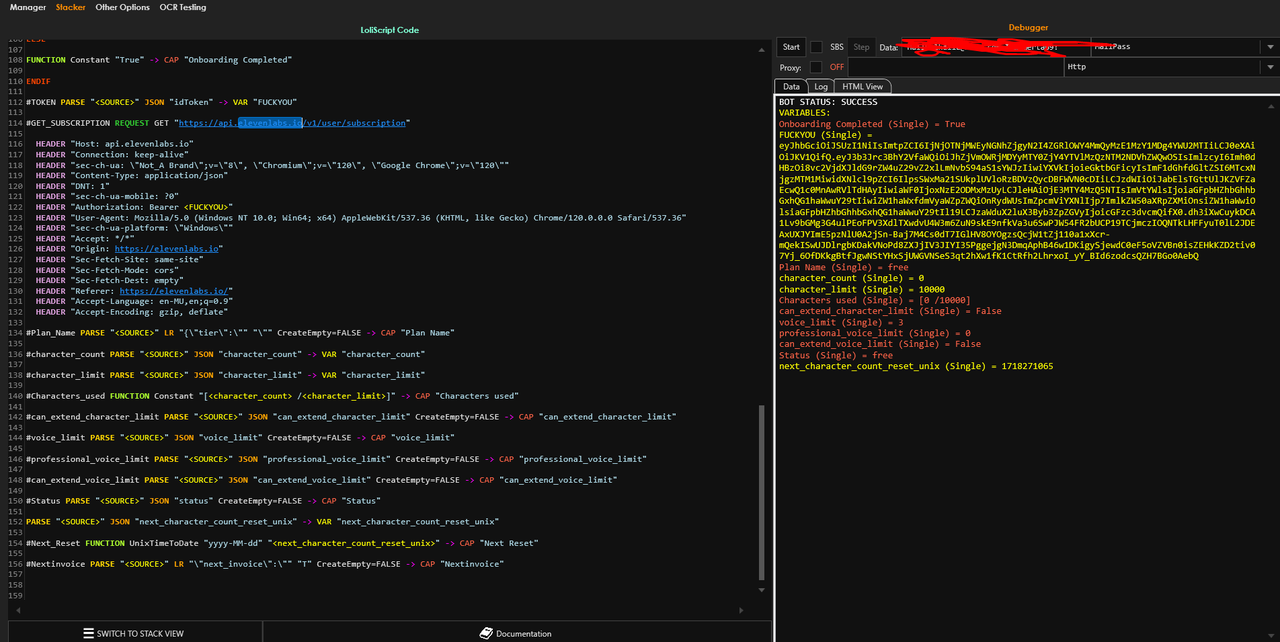
Task: Click the HEADER DNT: 1 line
Action: (67, 186)
